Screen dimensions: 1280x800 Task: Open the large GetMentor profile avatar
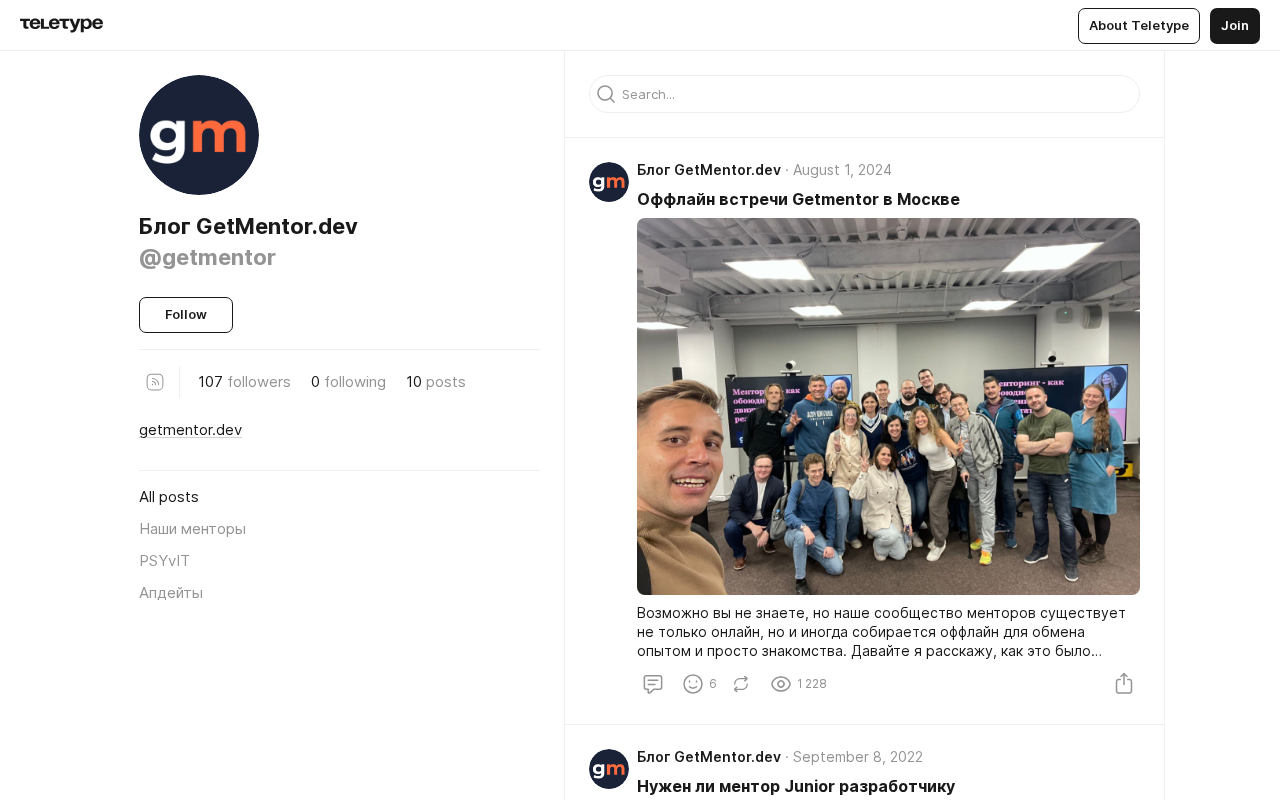tap(199, 135)
